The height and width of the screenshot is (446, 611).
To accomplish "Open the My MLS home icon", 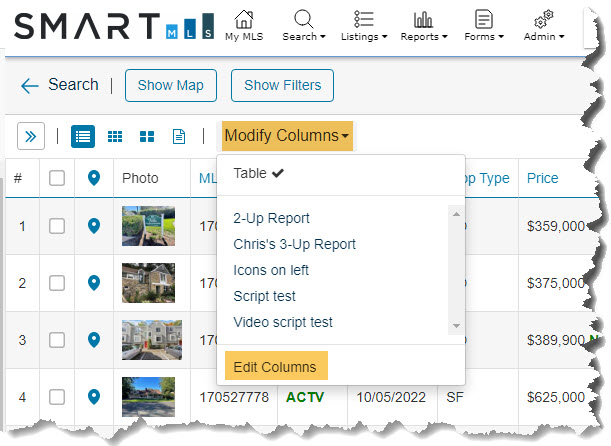I will tap(244, 25).
